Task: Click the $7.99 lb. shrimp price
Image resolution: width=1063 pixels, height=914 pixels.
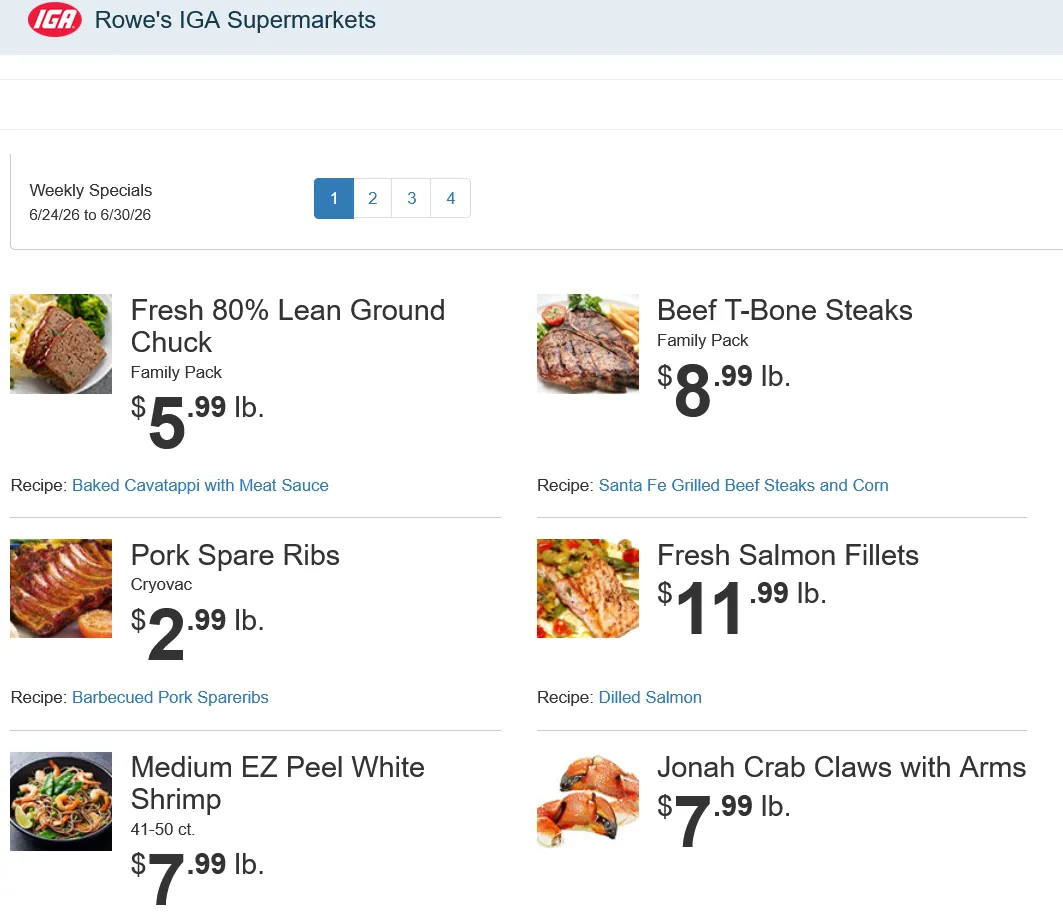Action: click(x=197, y=877)
